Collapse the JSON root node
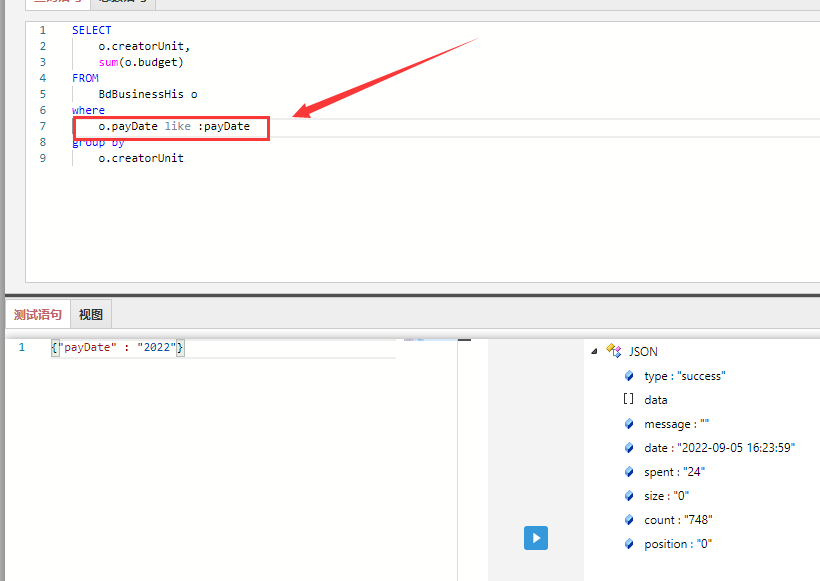 click(x=594, y=351)
